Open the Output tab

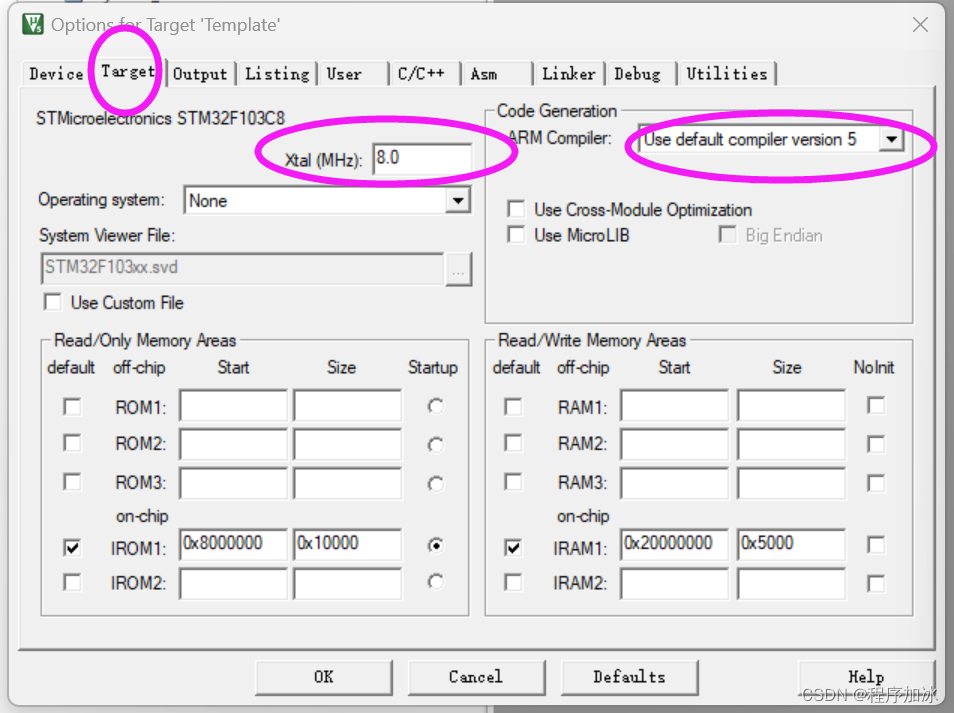point(200,74)
